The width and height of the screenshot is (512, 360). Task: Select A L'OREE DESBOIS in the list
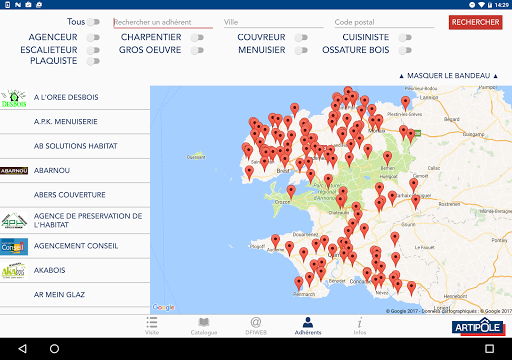pos(75,97)
